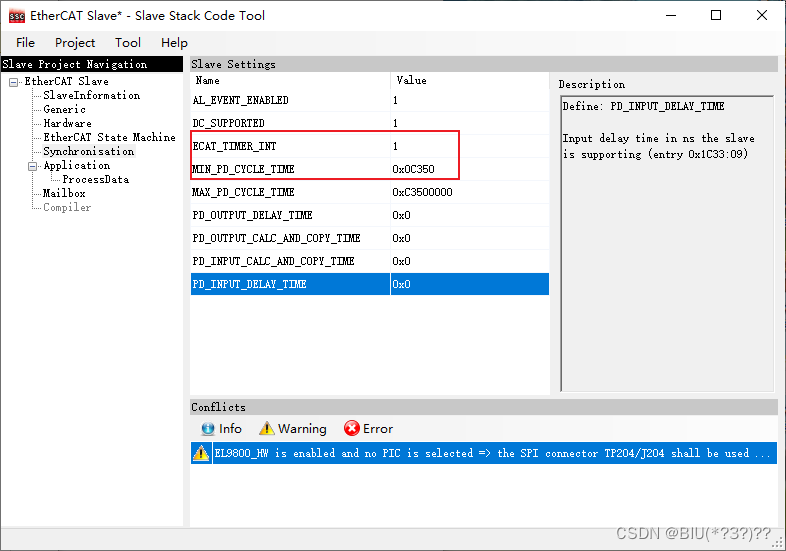Select Application in navigation tree

click(77, 165)
